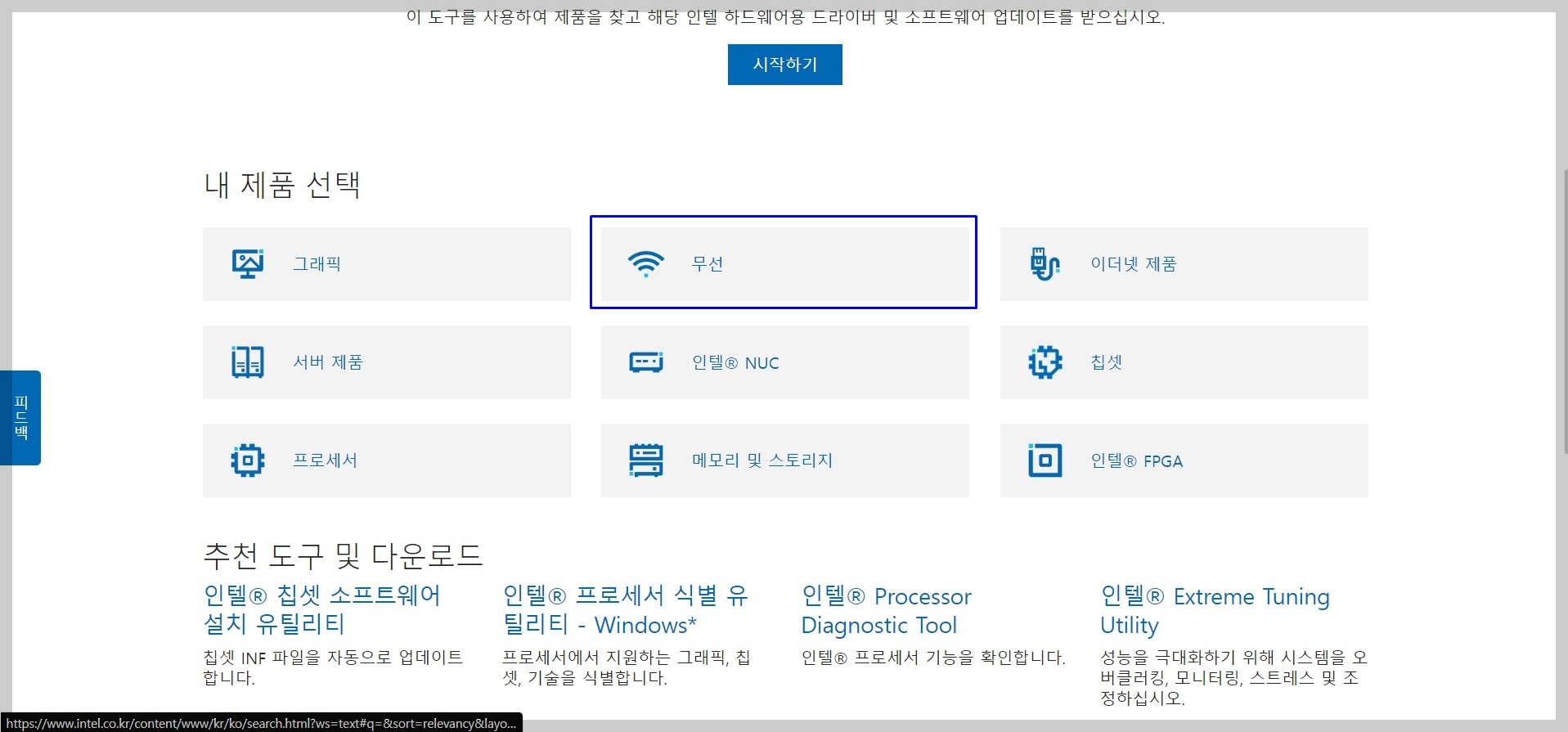Click the 내 제품 선택 heading
Viewport: 1568px width, 732px height.
(x=282, y=185)
